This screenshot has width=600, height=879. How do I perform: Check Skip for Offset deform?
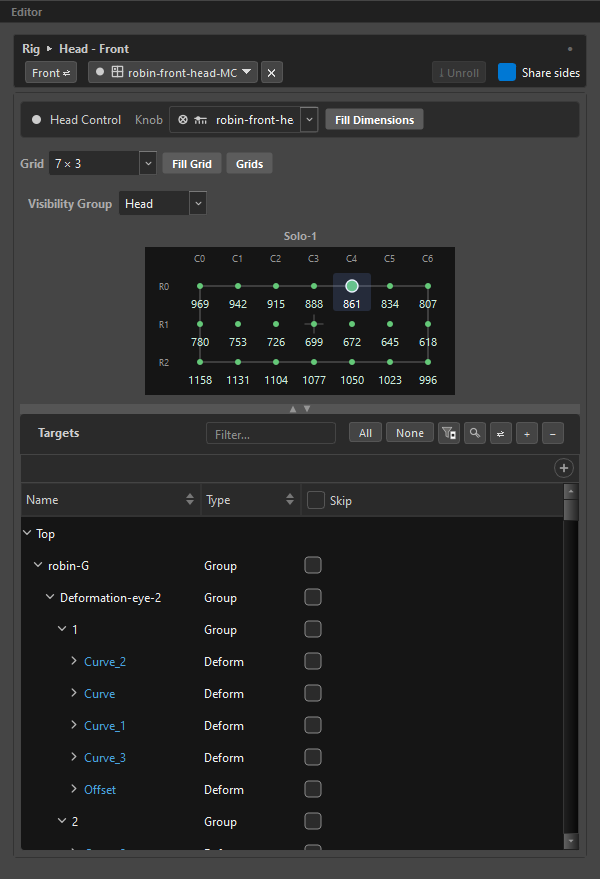pyautogui.click(x=313, y=789)
